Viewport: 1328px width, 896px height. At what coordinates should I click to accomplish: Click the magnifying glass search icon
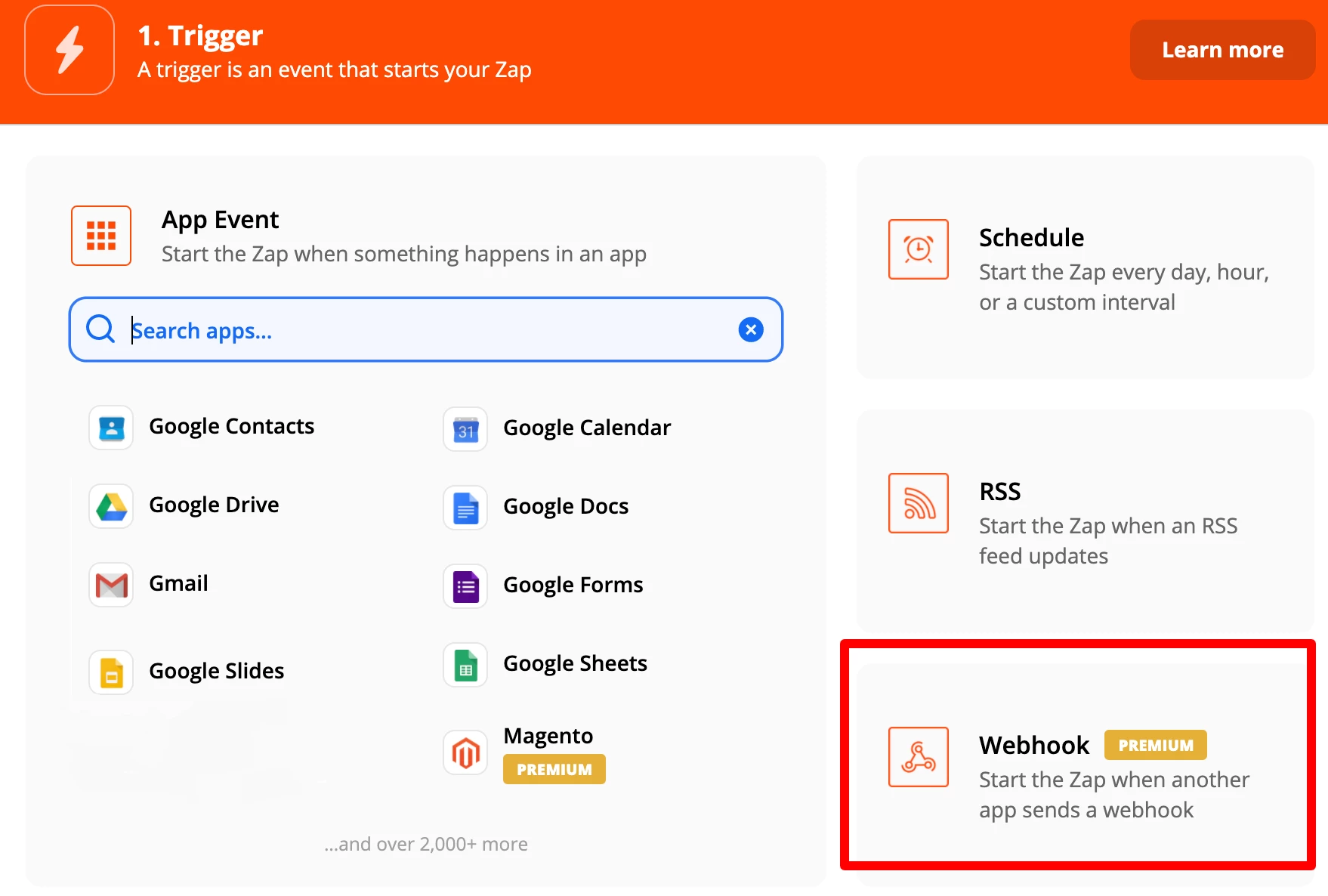pyautogui.click(x=100, y=329)
